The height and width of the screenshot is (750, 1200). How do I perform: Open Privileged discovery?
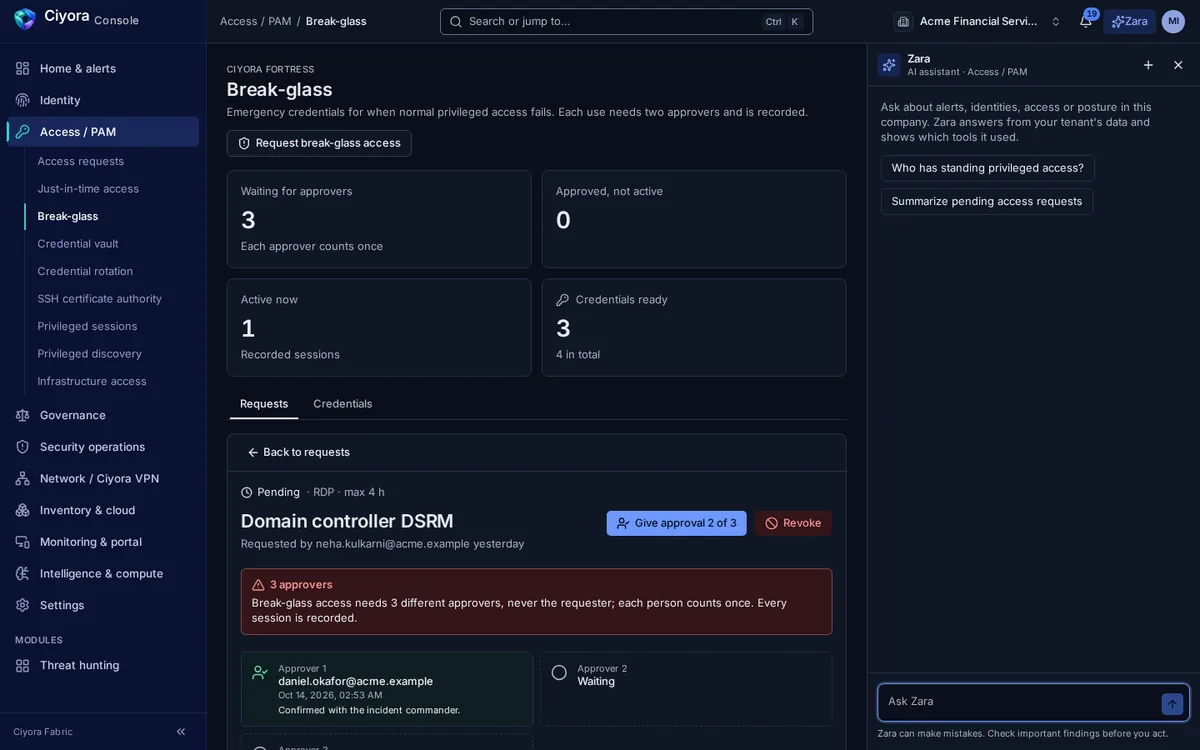pos(89,354)
